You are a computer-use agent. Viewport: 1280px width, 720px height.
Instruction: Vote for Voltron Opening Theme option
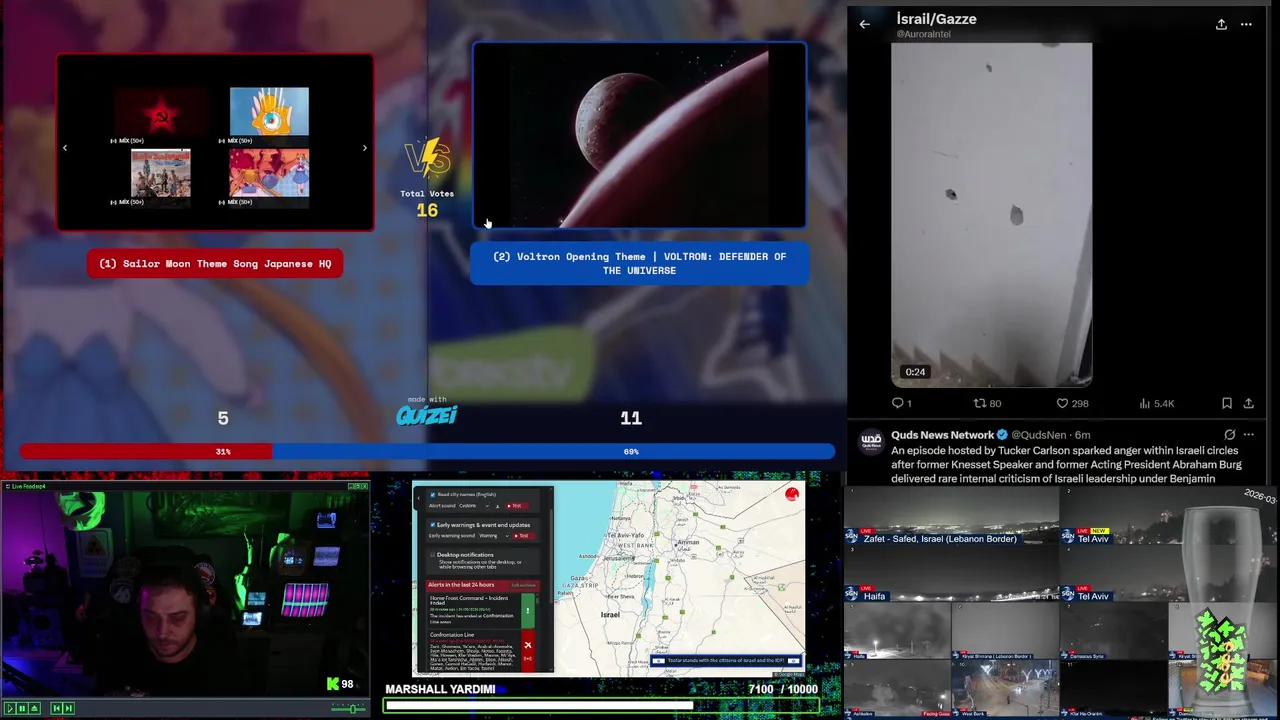[x=639, y=263]
